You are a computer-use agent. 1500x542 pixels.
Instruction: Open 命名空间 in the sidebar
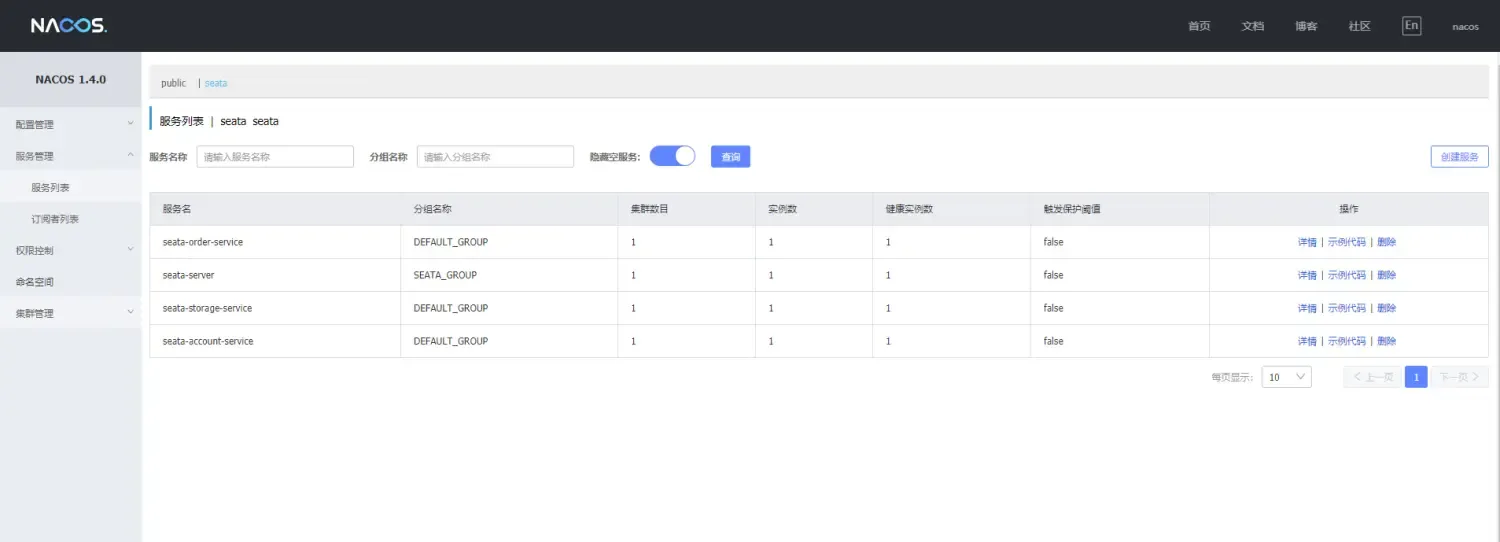click(x=71, y=282)
